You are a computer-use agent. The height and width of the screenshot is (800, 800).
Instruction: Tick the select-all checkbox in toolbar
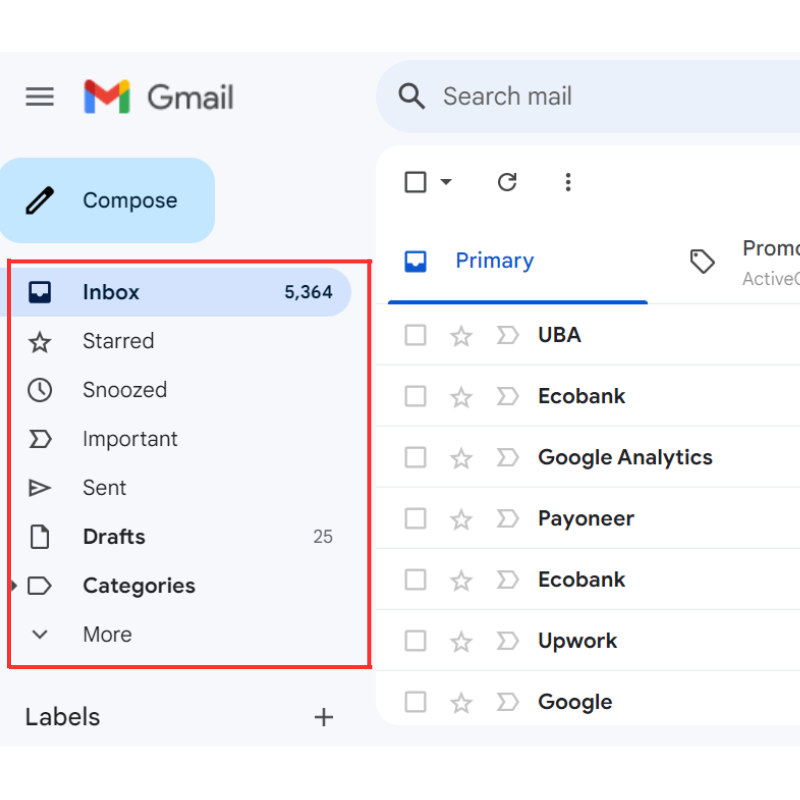pos(415,182)
